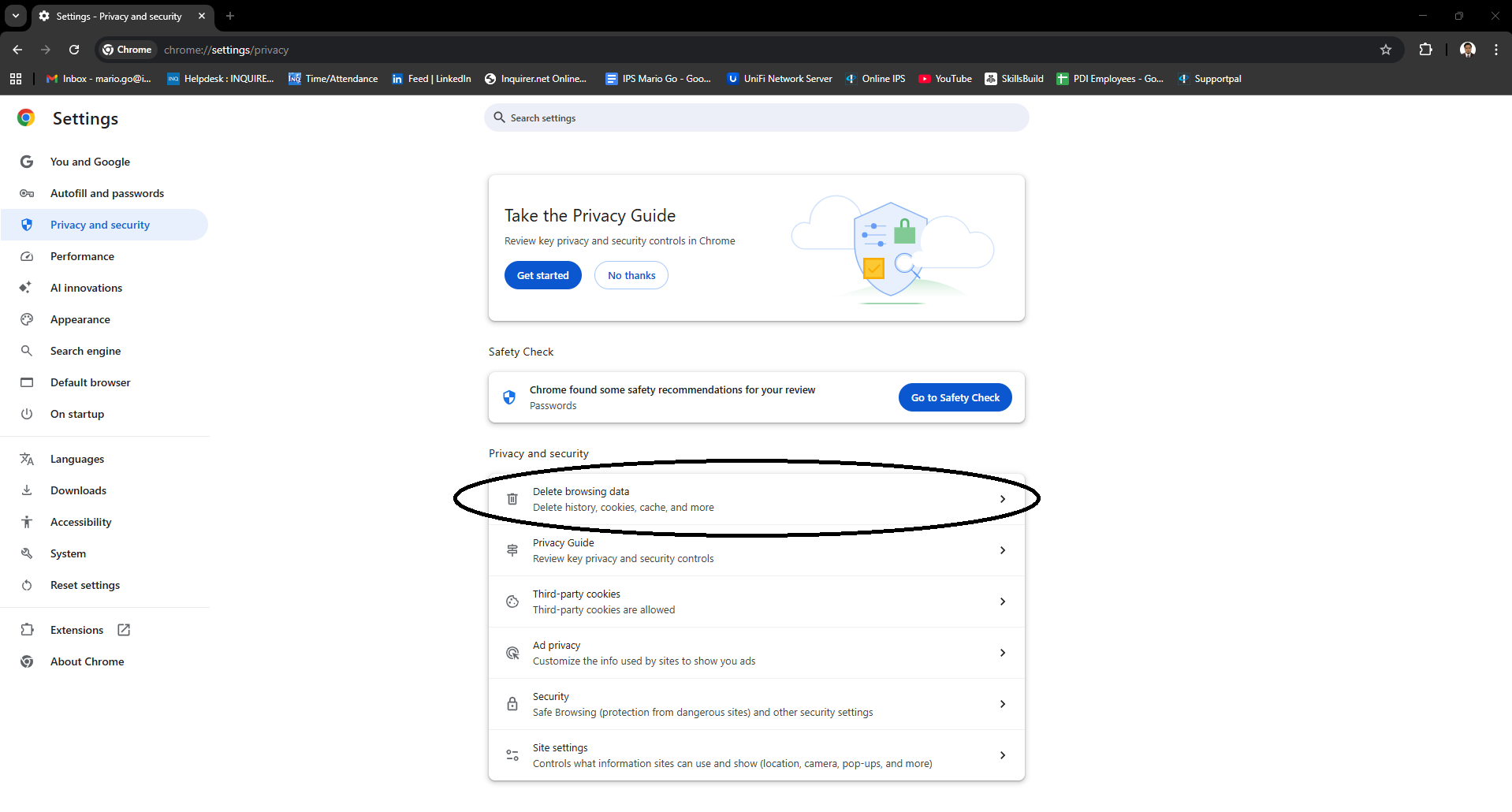Expand the Delete browsing data row

[x=755, y=499]
